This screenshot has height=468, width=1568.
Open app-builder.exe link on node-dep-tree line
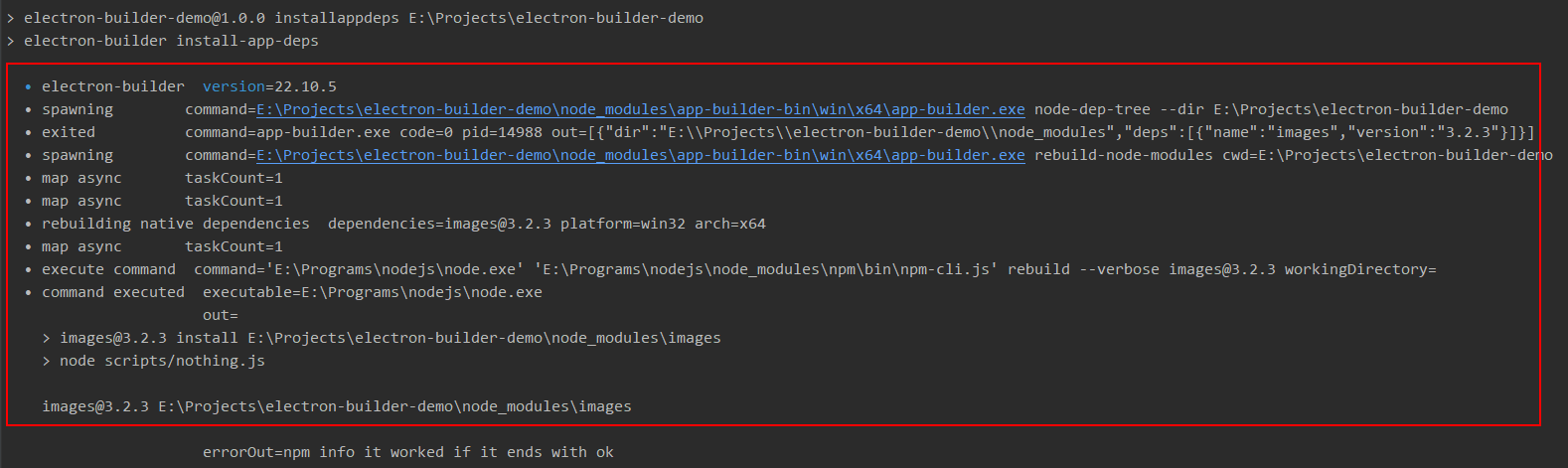tap(641, 109)
